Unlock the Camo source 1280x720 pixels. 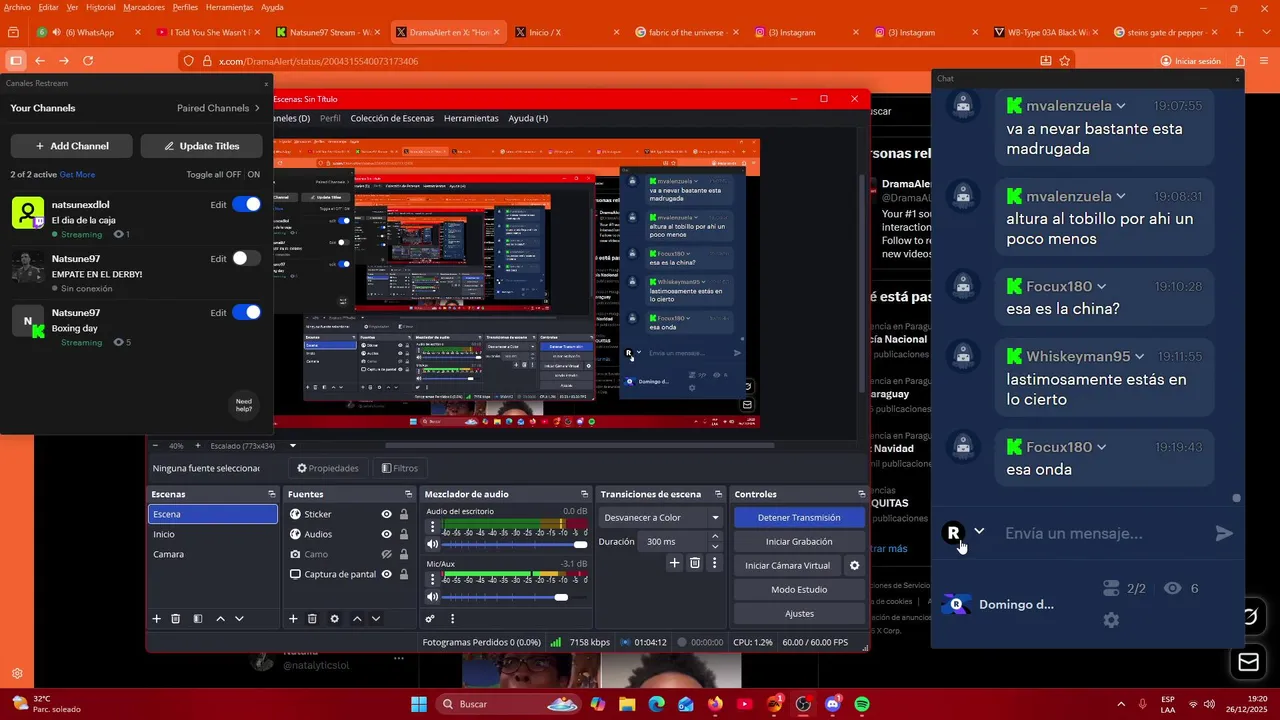[404, 554]
